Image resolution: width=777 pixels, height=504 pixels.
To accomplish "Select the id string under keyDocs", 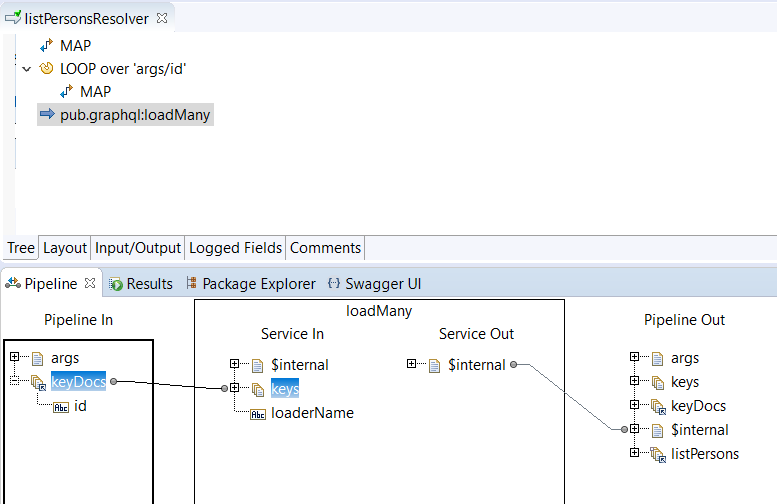I will (x=81, y=406).
